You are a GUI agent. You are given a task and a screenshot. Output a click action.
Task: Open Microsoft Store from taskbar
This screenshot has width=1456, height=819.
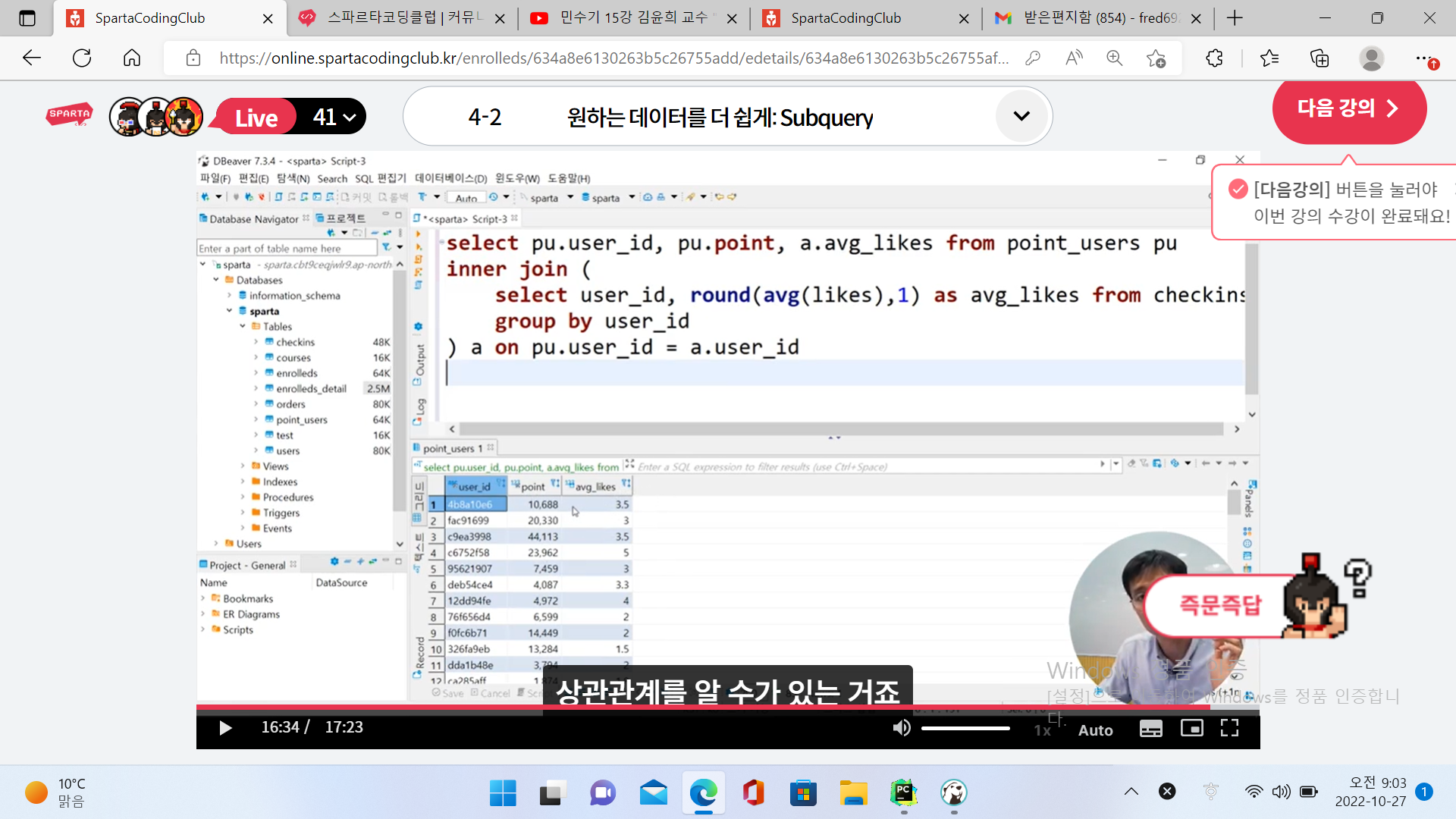pos(803,793)
